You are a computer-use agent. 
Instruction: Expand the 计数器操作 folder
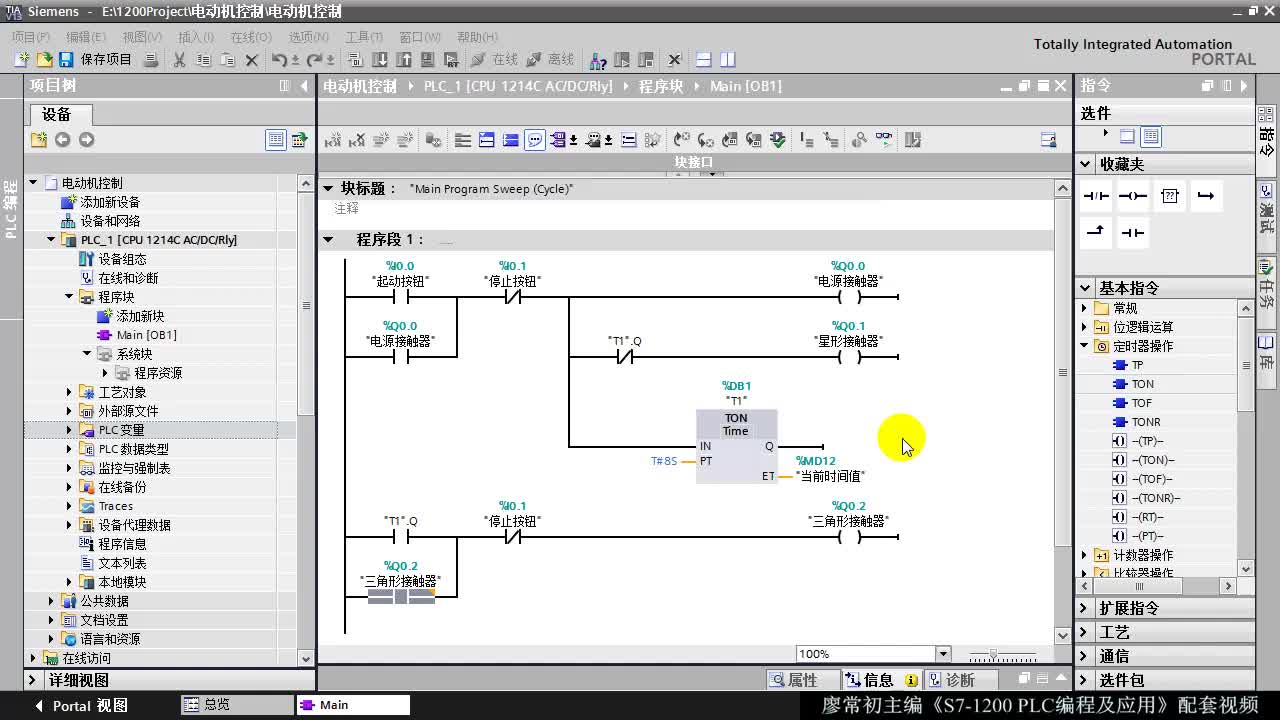tap(1085, 555)
